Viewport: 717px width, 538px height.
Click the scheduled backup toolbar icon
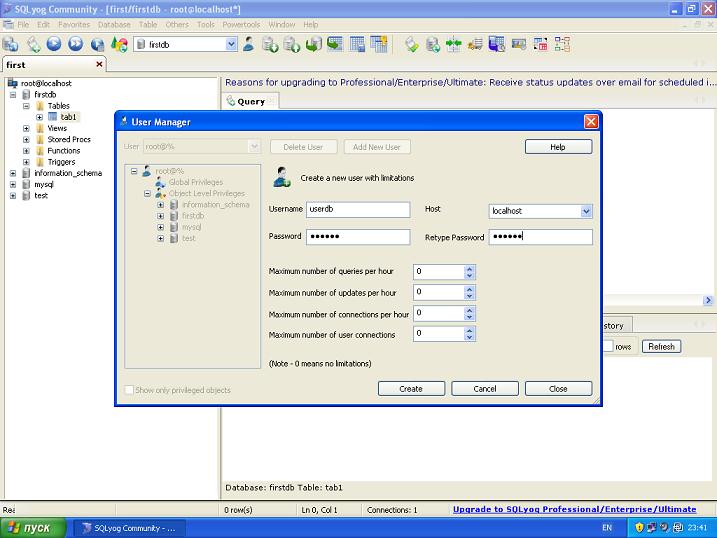click(x=497, y=44)
